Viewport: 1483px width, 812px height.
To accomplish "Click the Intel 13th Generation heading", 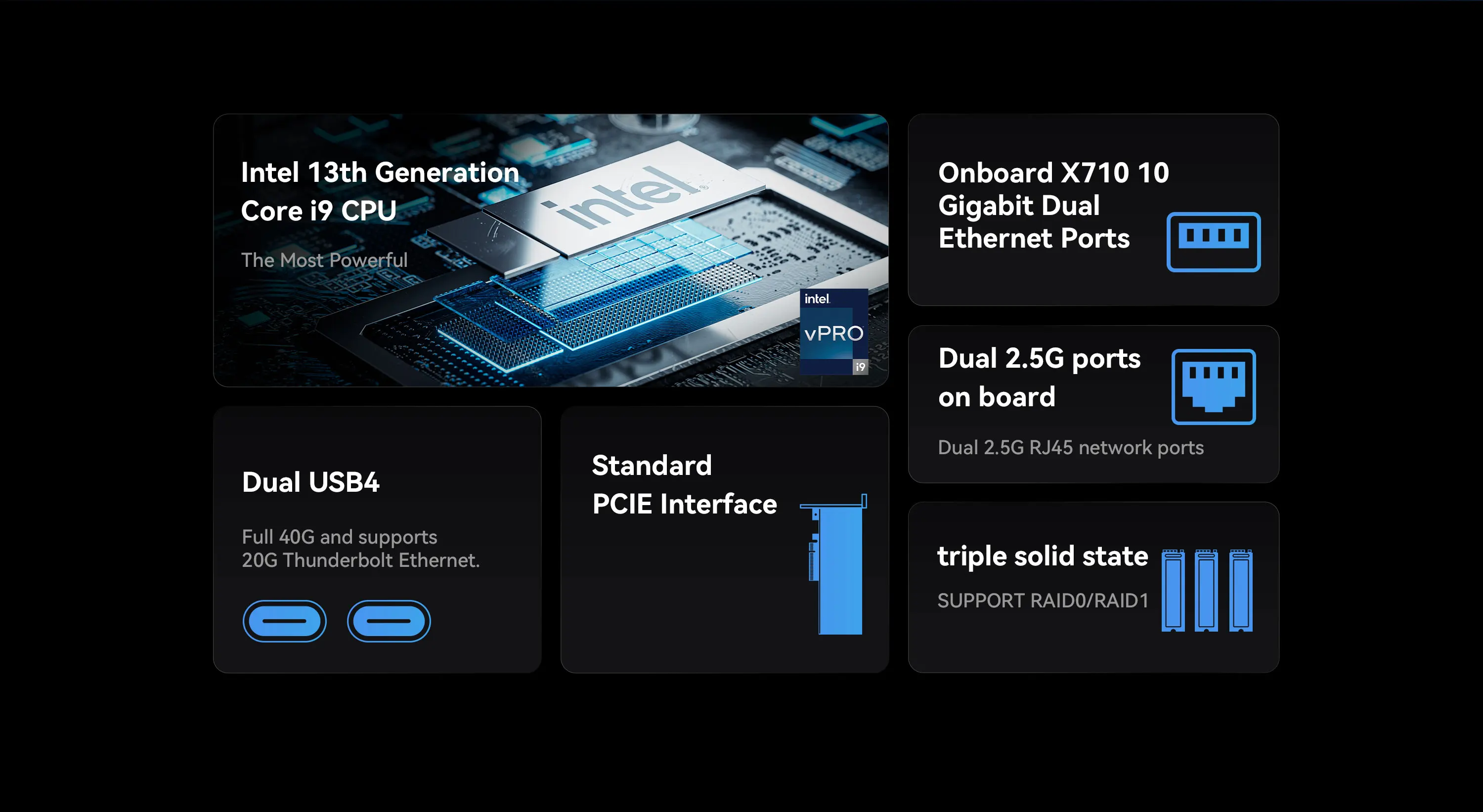I will [379, 192].
